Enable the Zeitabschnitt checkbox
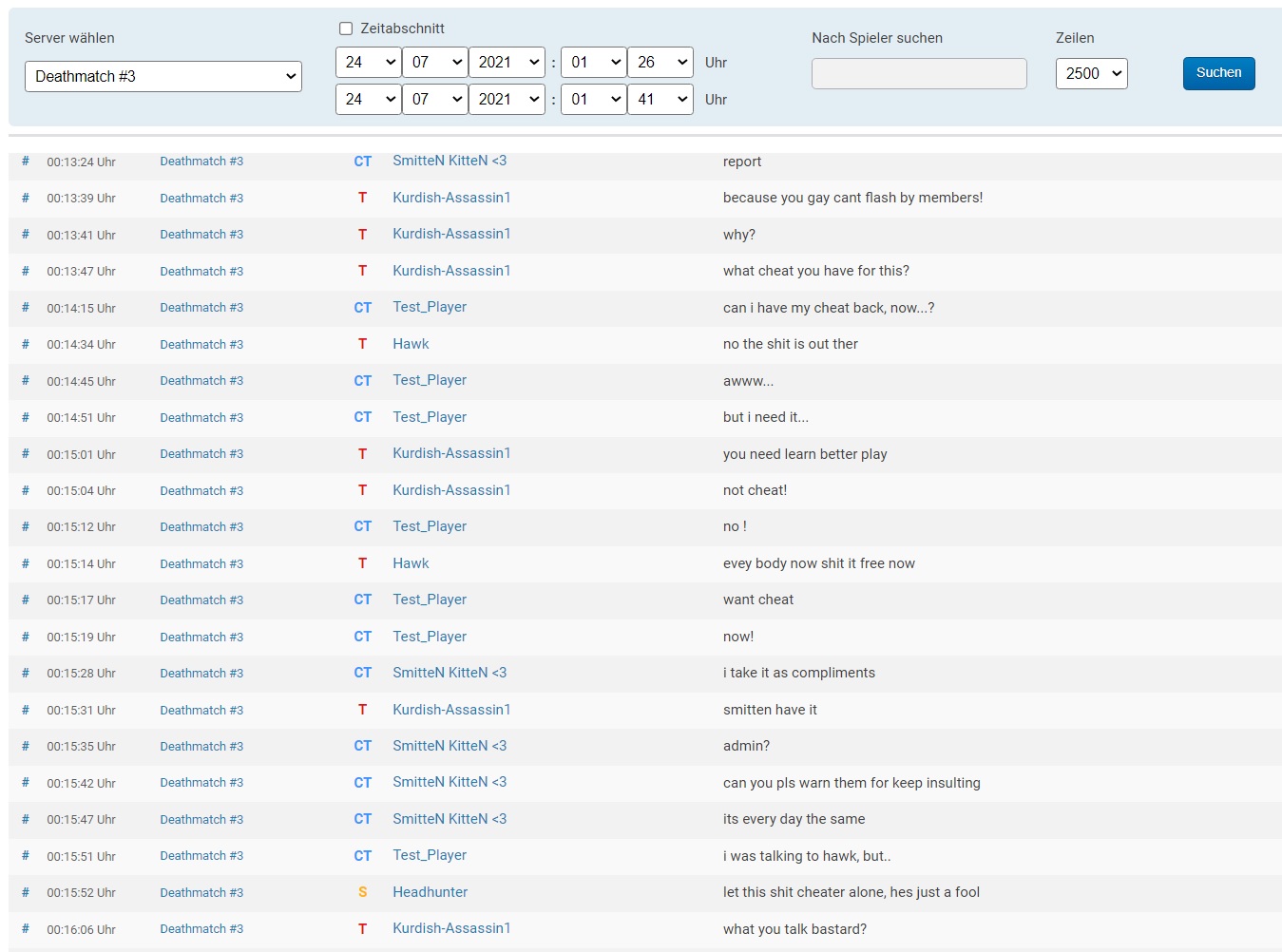 pos(346,29)
